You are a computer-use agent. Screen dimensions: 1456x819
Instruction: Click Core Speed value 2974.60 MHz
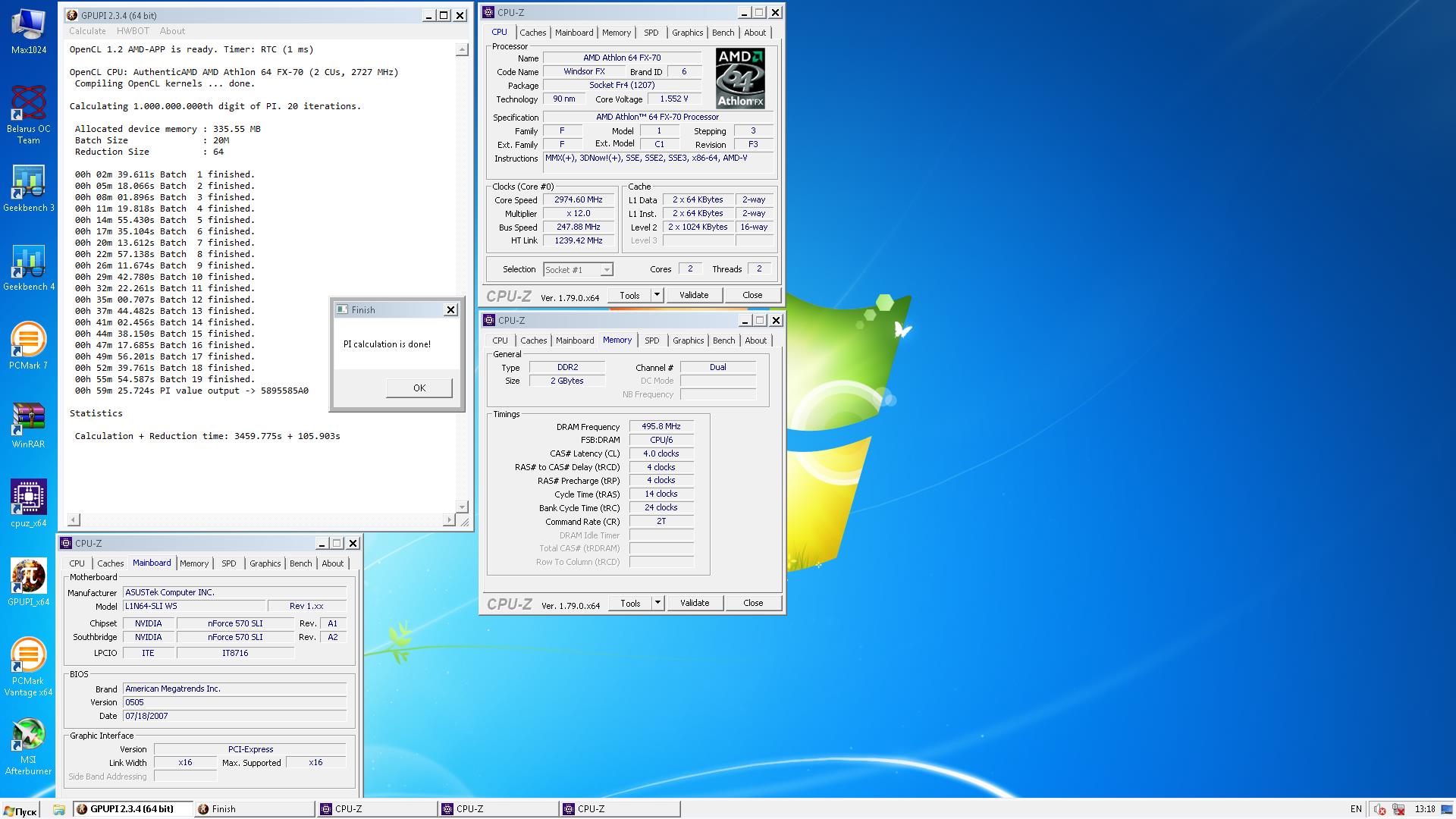[x=578, y=200]
